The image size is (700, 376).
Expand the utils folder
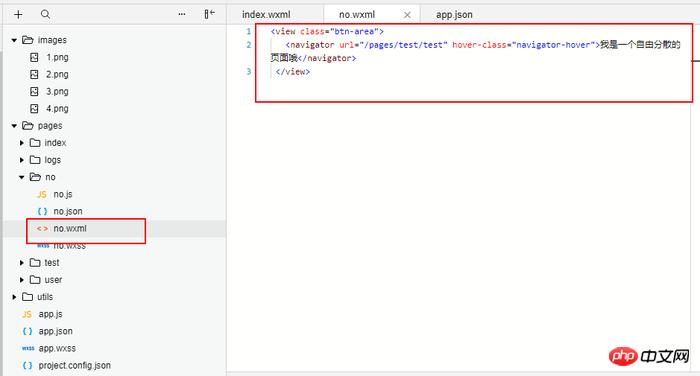pos(14,297)
